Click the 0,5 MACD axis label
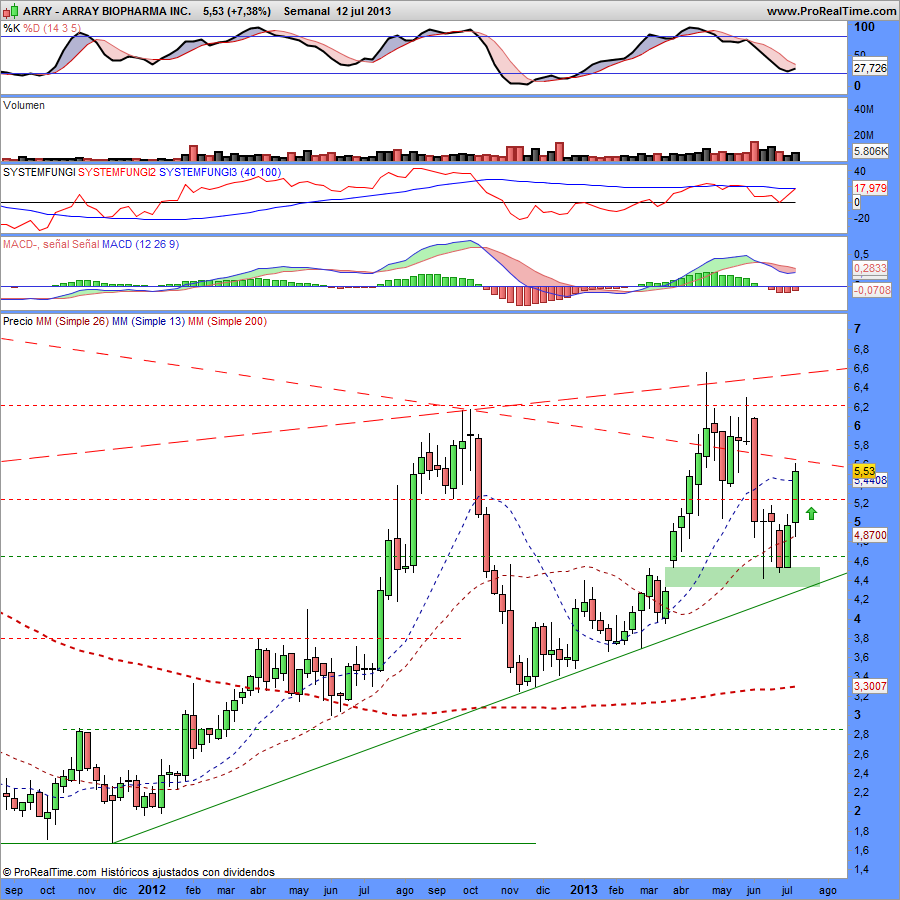 coord(862,254)
